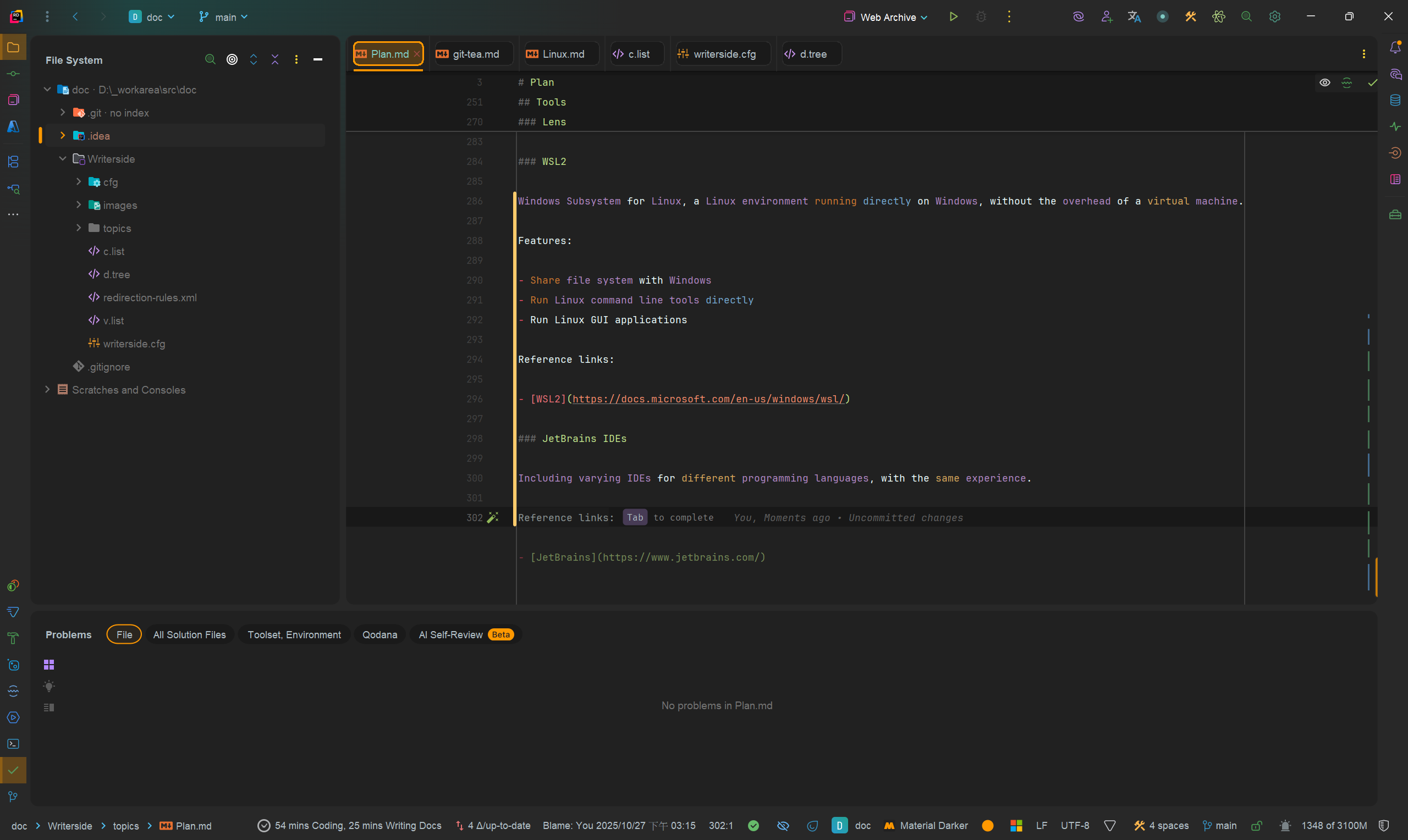Open Code With Me add-user icon

click(x=1107, y=17)
